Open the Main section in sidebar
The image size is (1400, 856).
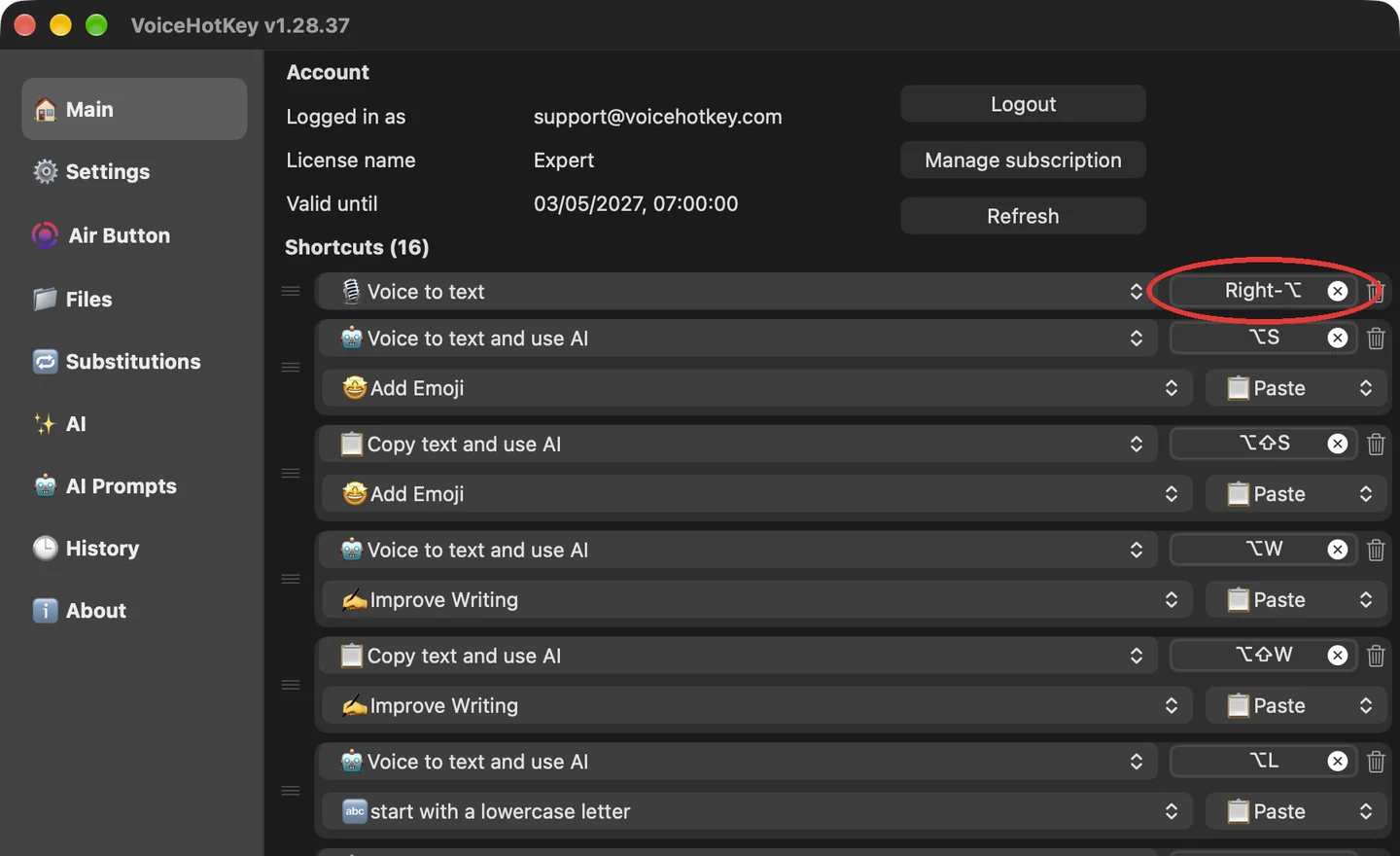[134, 109]
